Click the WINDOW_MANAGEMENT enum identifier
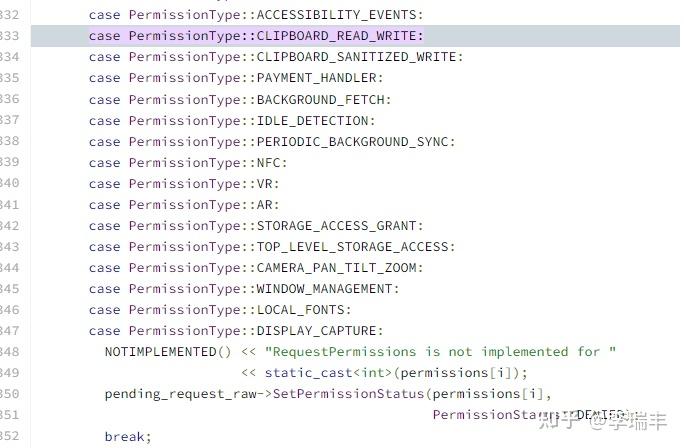 328,288
